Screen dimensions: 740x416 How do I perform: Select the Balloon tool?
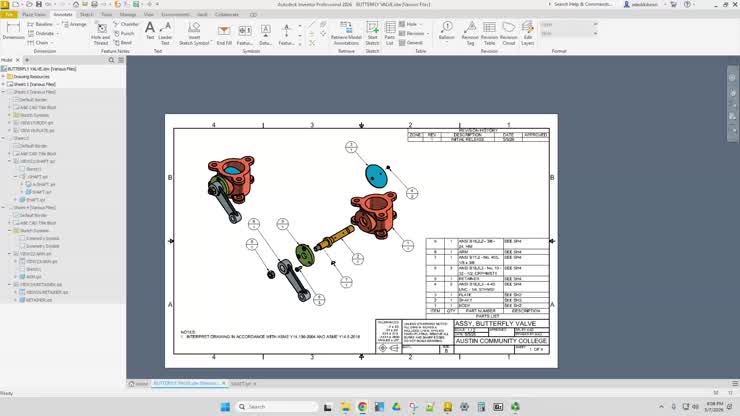coord(446,29)
